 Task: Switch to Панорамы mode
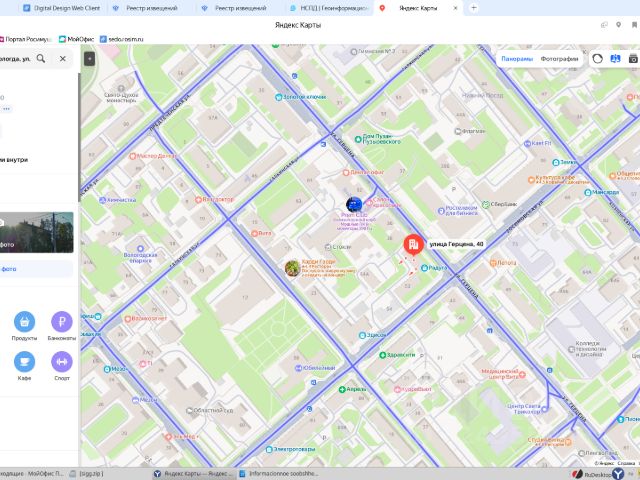coord(517,59)
